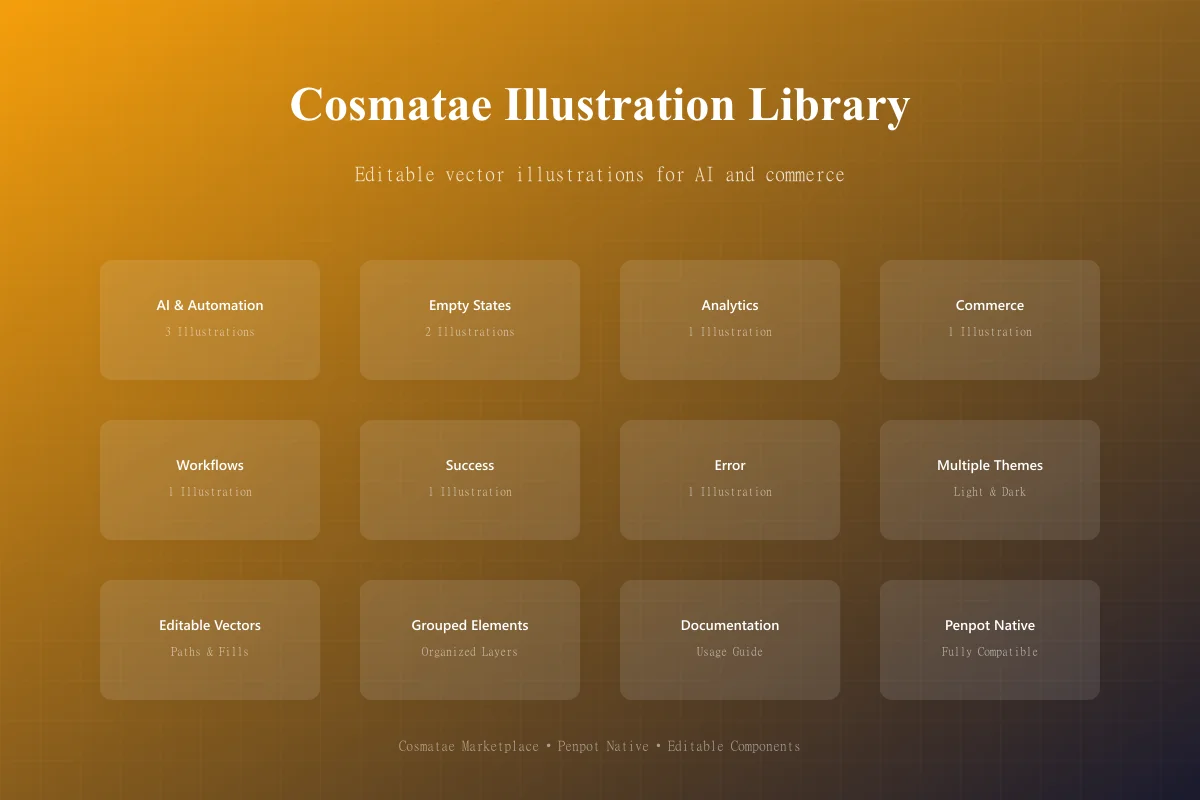Open the Workflows card

(x=210, y=480)
